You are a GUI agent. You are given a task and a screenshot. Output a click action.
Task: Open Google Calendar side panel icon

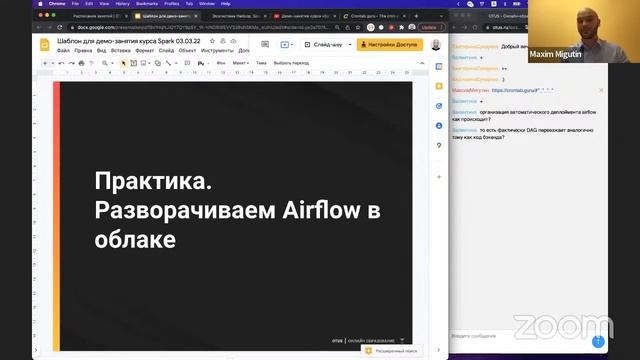439,67
